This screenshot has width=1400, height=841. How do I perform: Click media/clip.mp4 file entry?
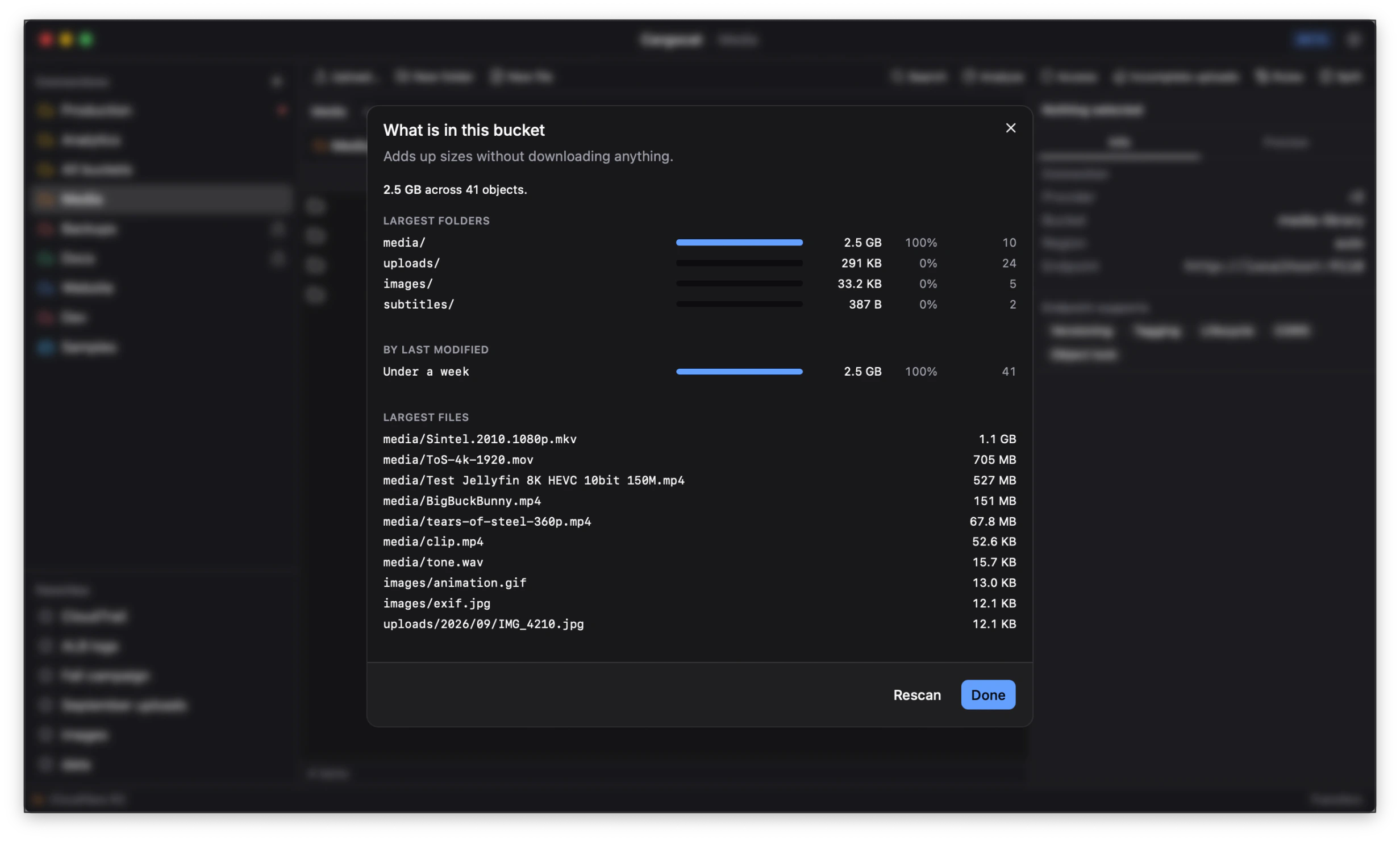point(699,542)
